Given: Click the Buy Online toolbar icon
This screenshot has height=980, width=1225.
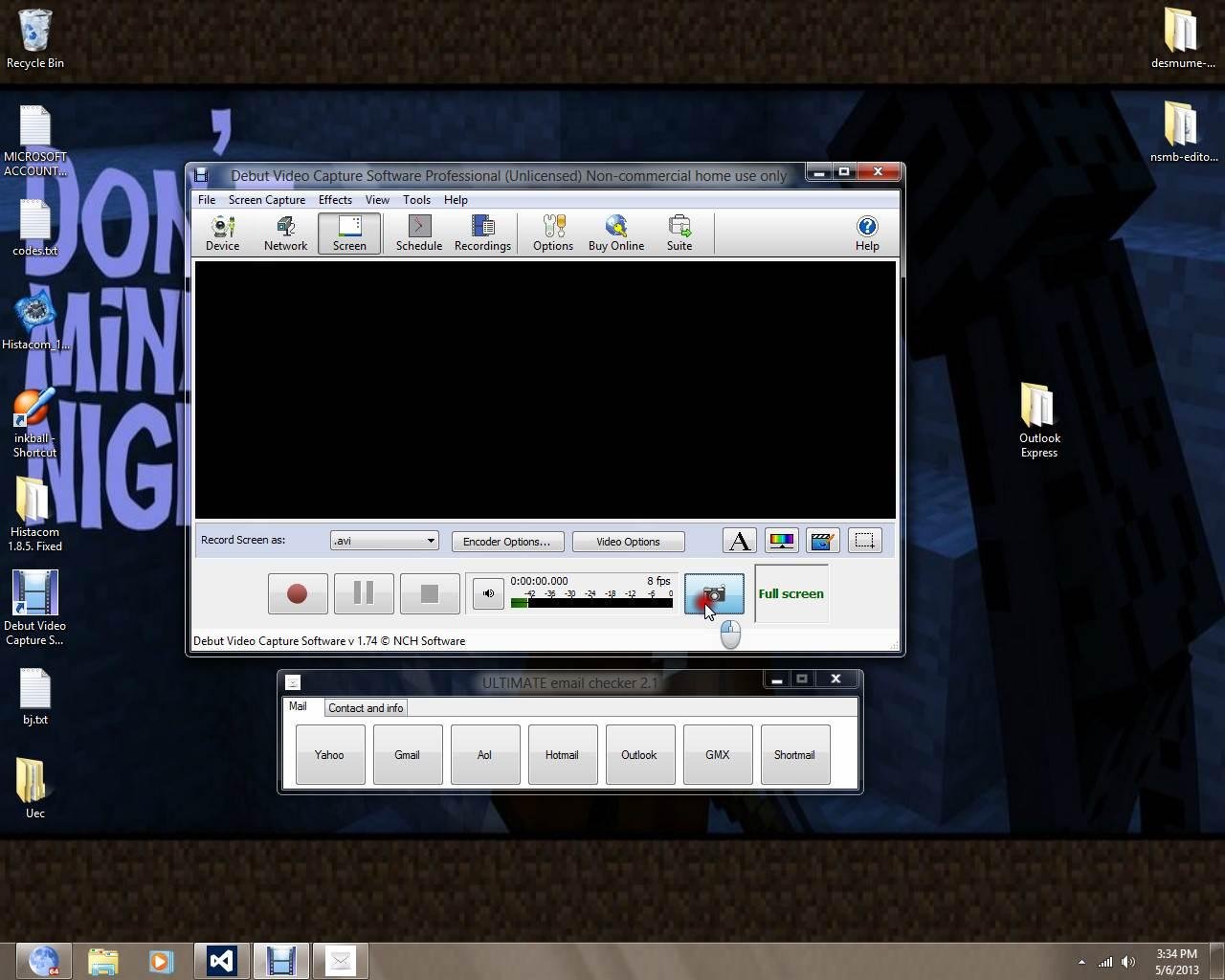Looking at the screenshot, I should point(616,233).
